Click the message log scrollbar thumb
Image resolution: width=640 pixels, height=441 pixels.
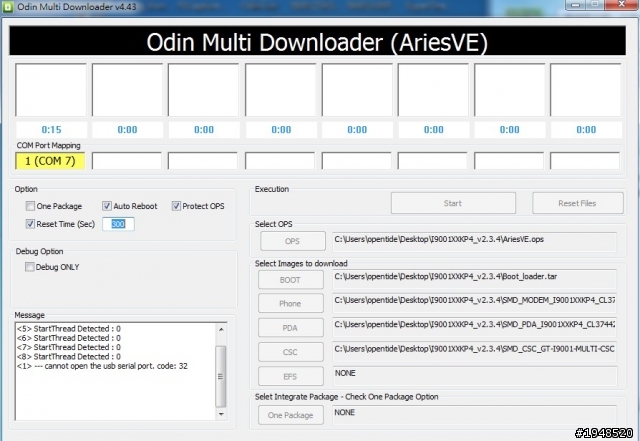tap(221, 376)
